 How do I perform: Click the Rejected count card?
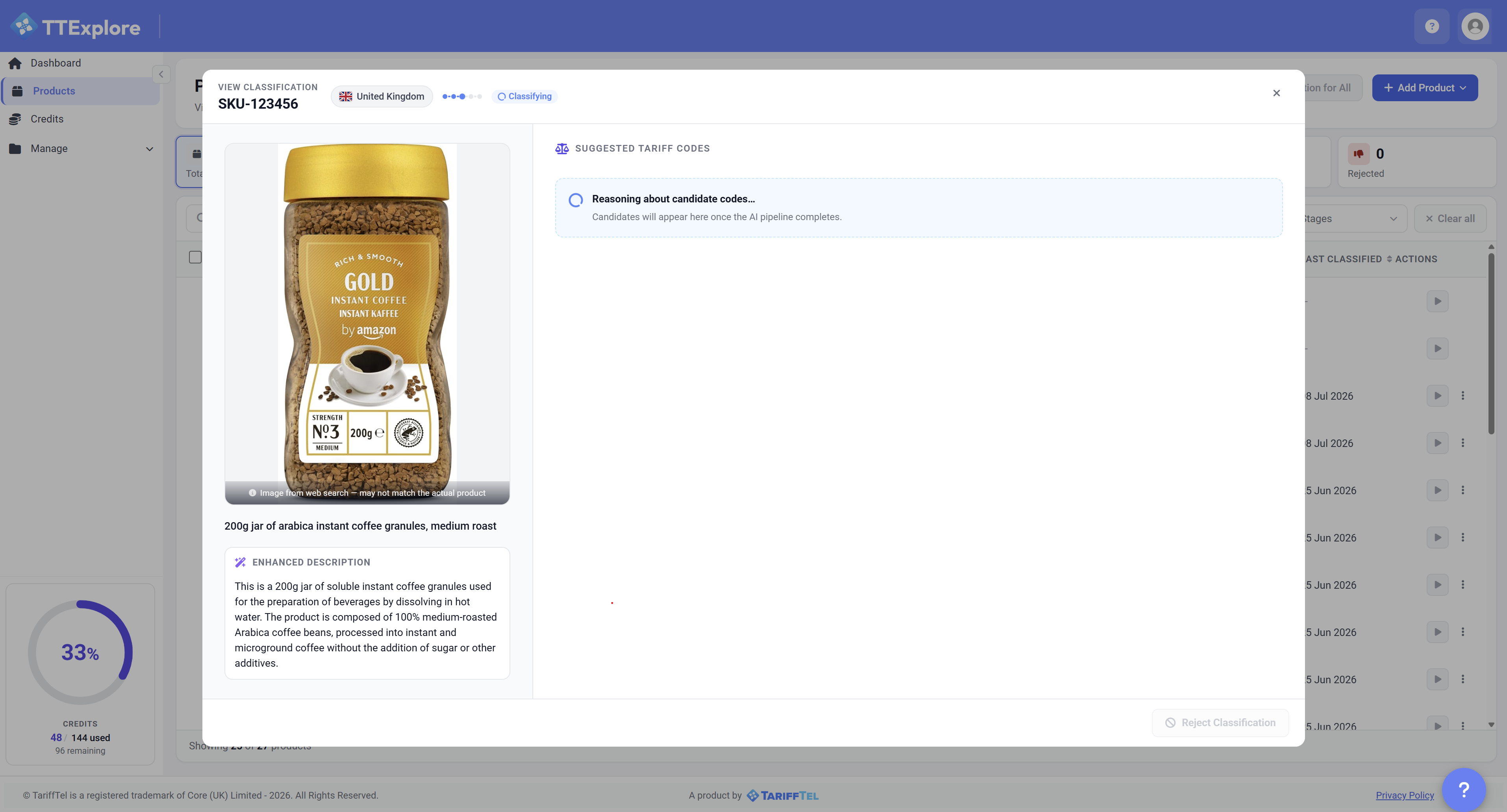(1416, 162)
